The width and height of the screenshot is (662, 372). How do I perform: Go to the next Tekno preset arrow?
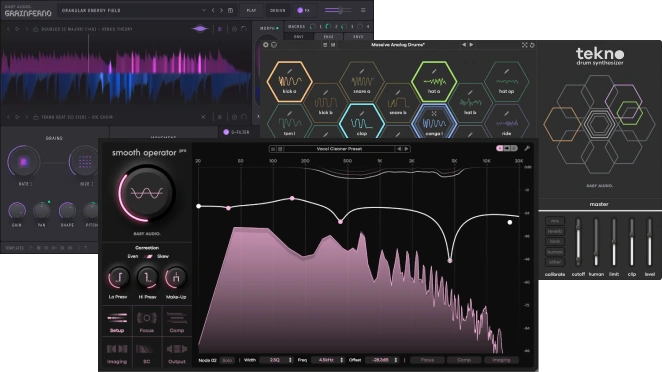[471, 44]
